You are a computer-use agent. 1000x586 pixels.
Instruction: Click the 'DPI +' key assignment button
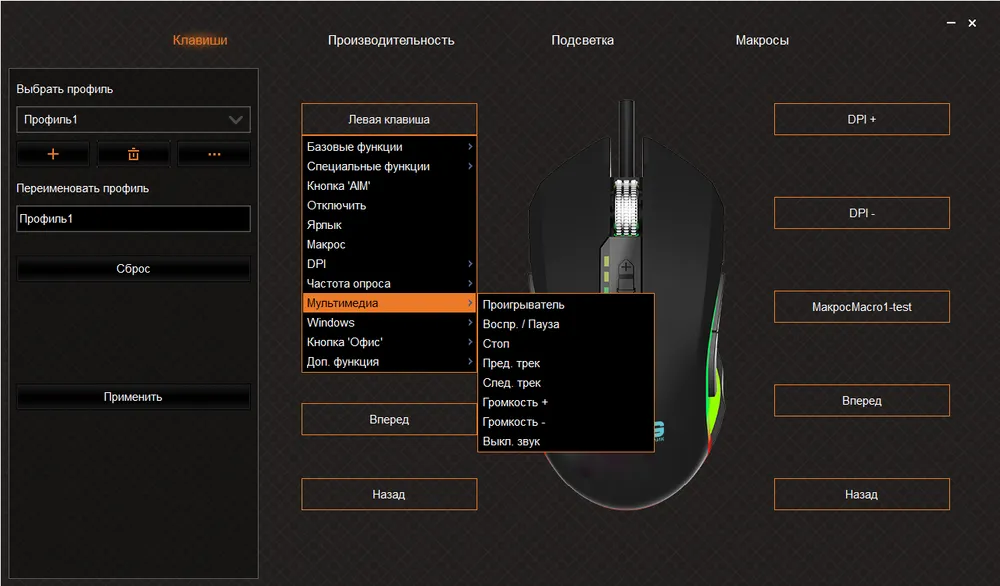[861, 119]
